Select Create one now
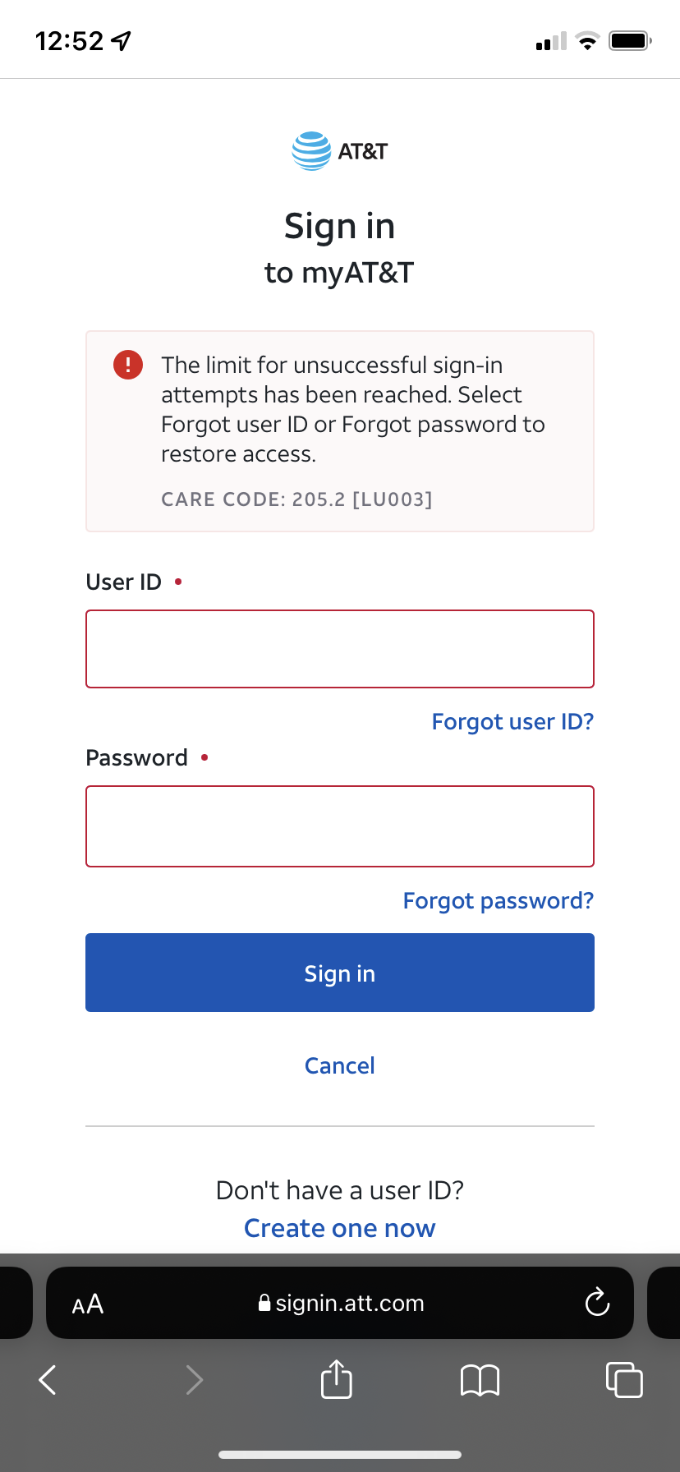 [x=339, y=1227]
